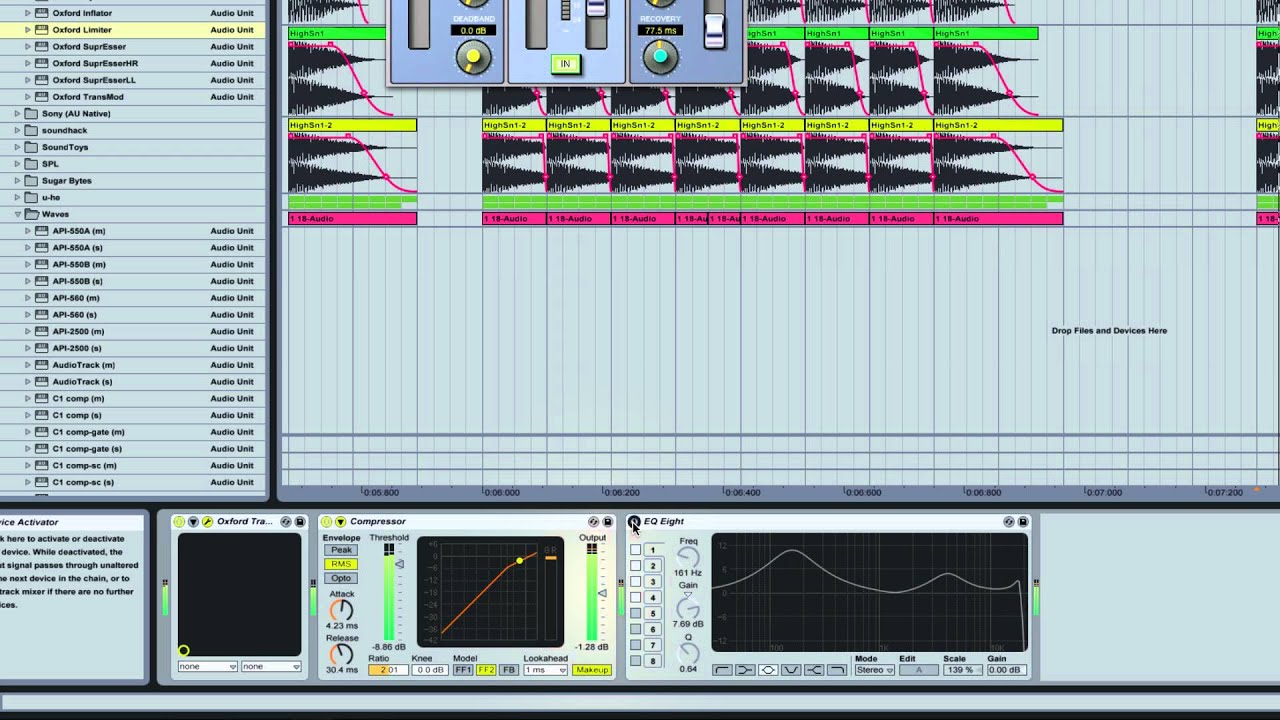The width and height of the screenshot is (1280, 720).
Task: Enable EQ Eight band 1 checkbox
Action: [635, 550]
